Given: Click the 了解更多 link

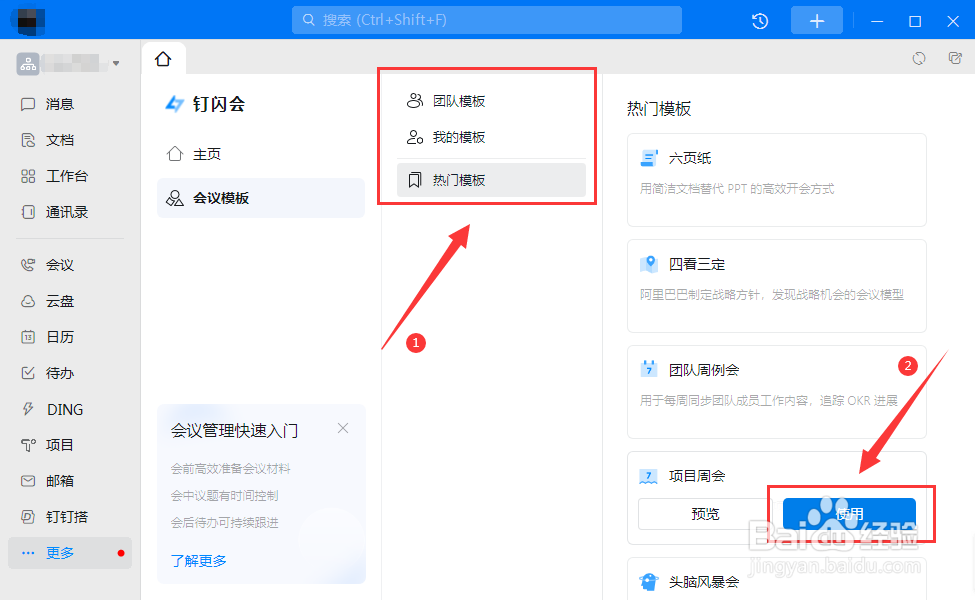Looking at the screenshot, I should click(x=198, y=561).
